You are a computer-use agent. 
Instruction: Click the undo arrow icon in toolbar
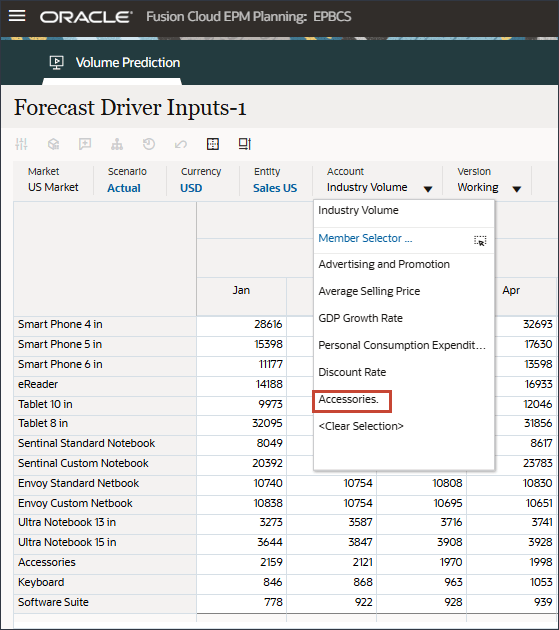(x=181, y=144)
